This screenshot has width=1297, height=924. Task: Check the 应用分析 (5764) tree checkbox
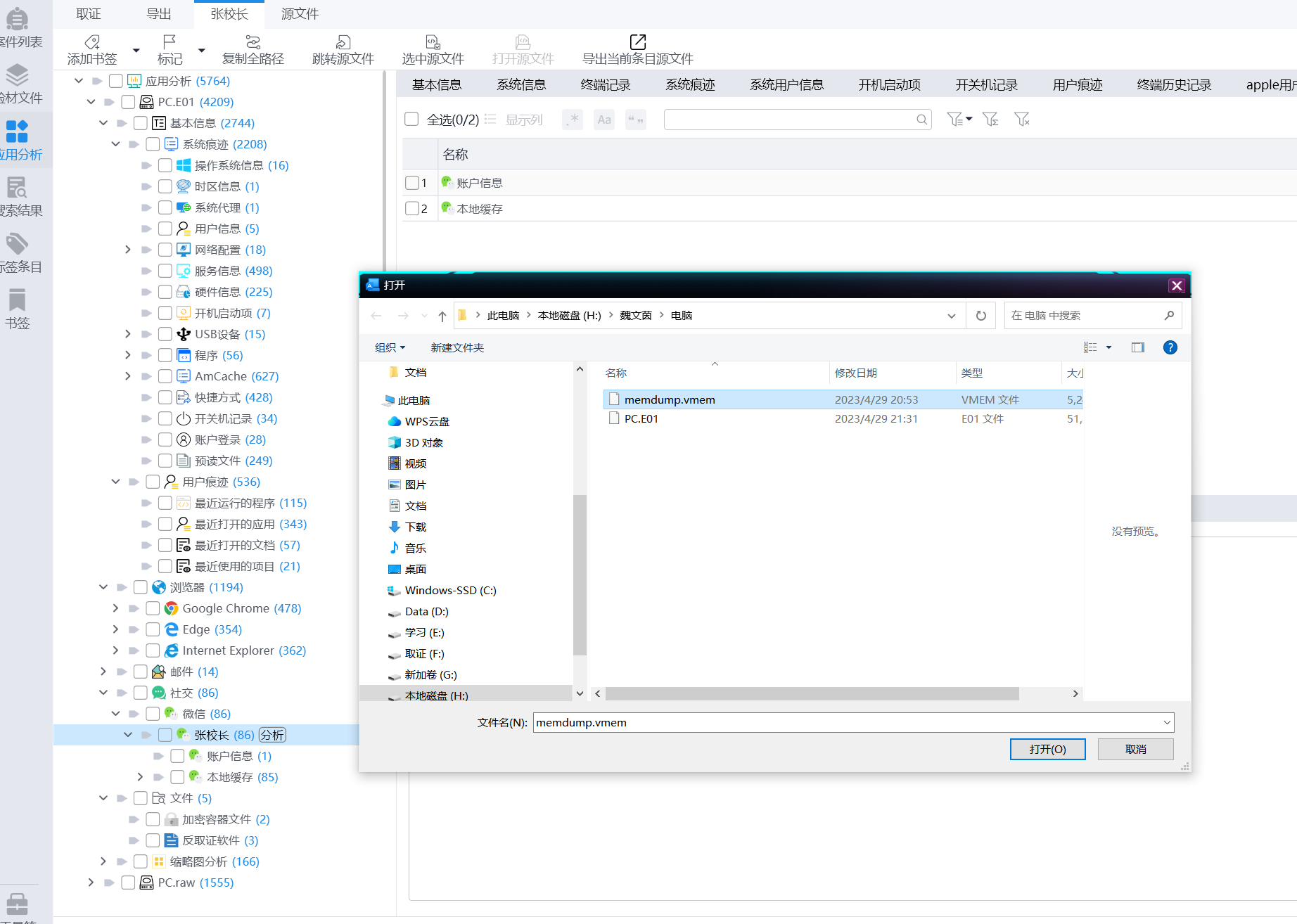pyautogui.click(x=116, y=81)
